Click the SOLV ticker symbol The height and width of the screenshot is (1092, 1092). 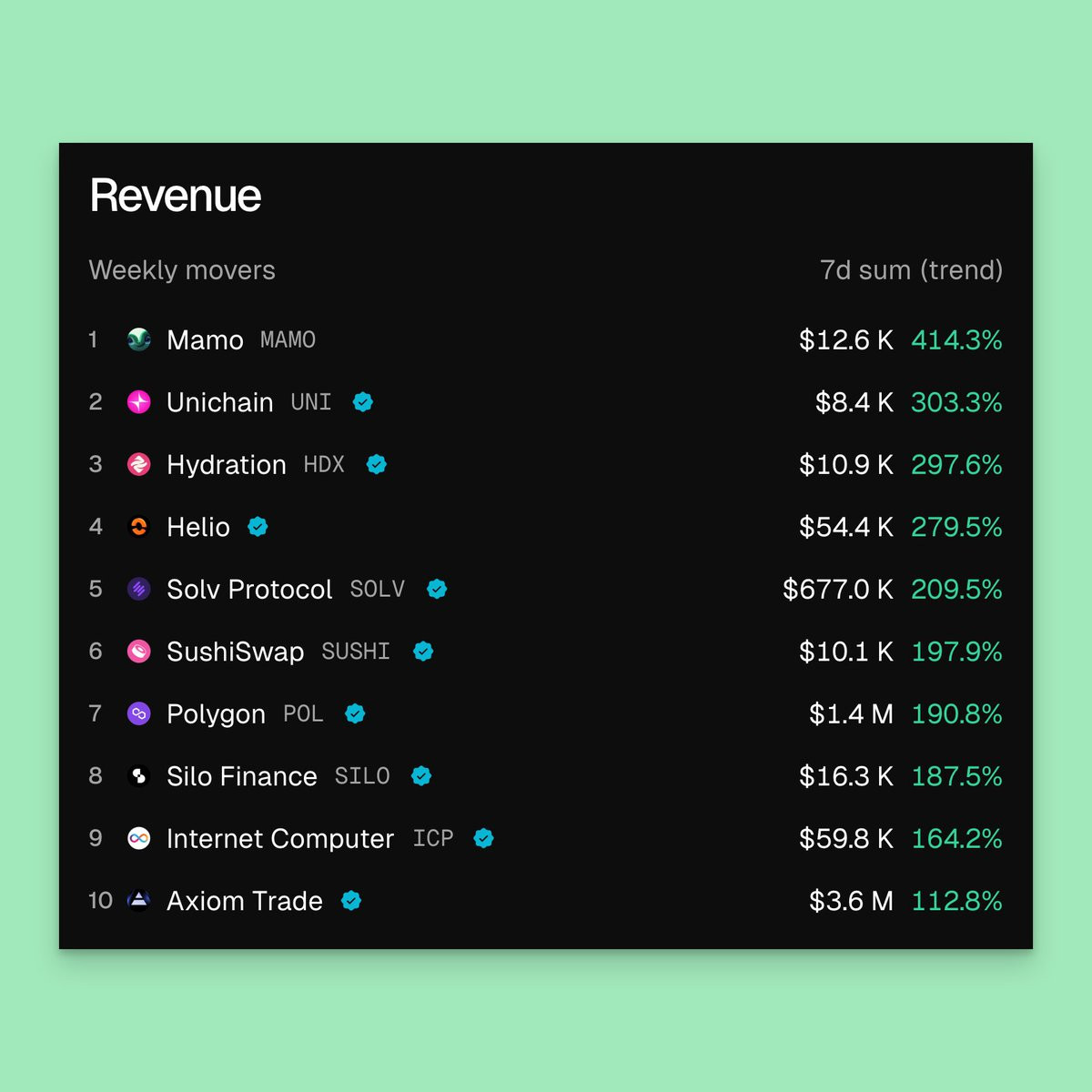coord(378,590)
